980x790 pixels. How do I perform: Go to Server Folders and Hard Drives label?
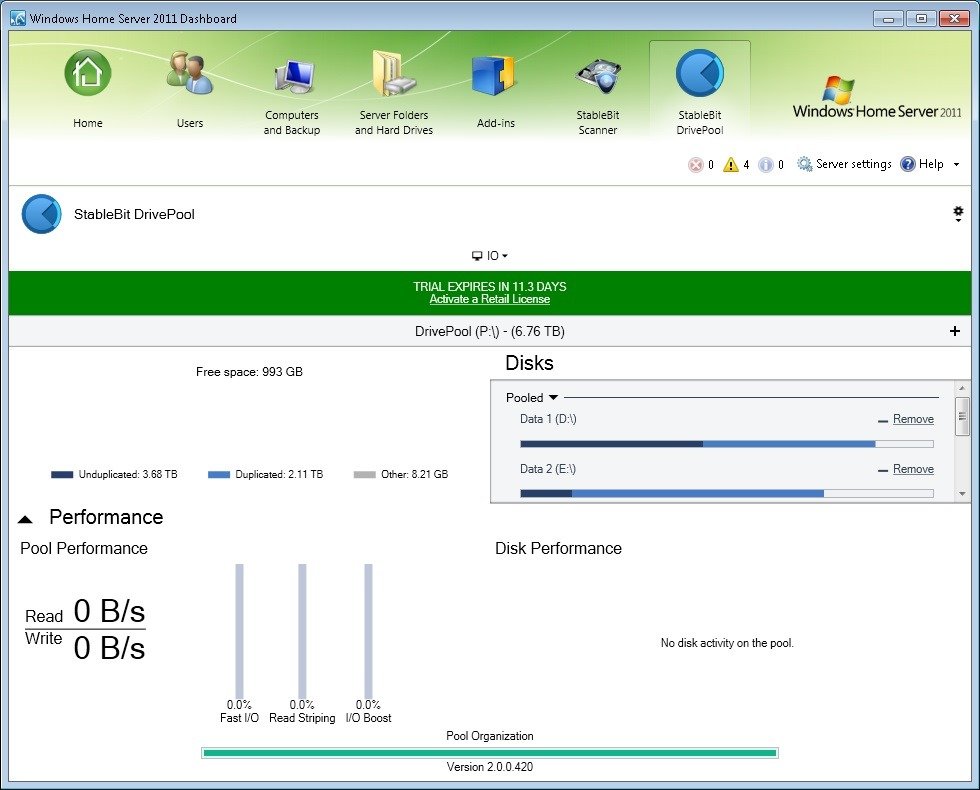tap(394, 122)
